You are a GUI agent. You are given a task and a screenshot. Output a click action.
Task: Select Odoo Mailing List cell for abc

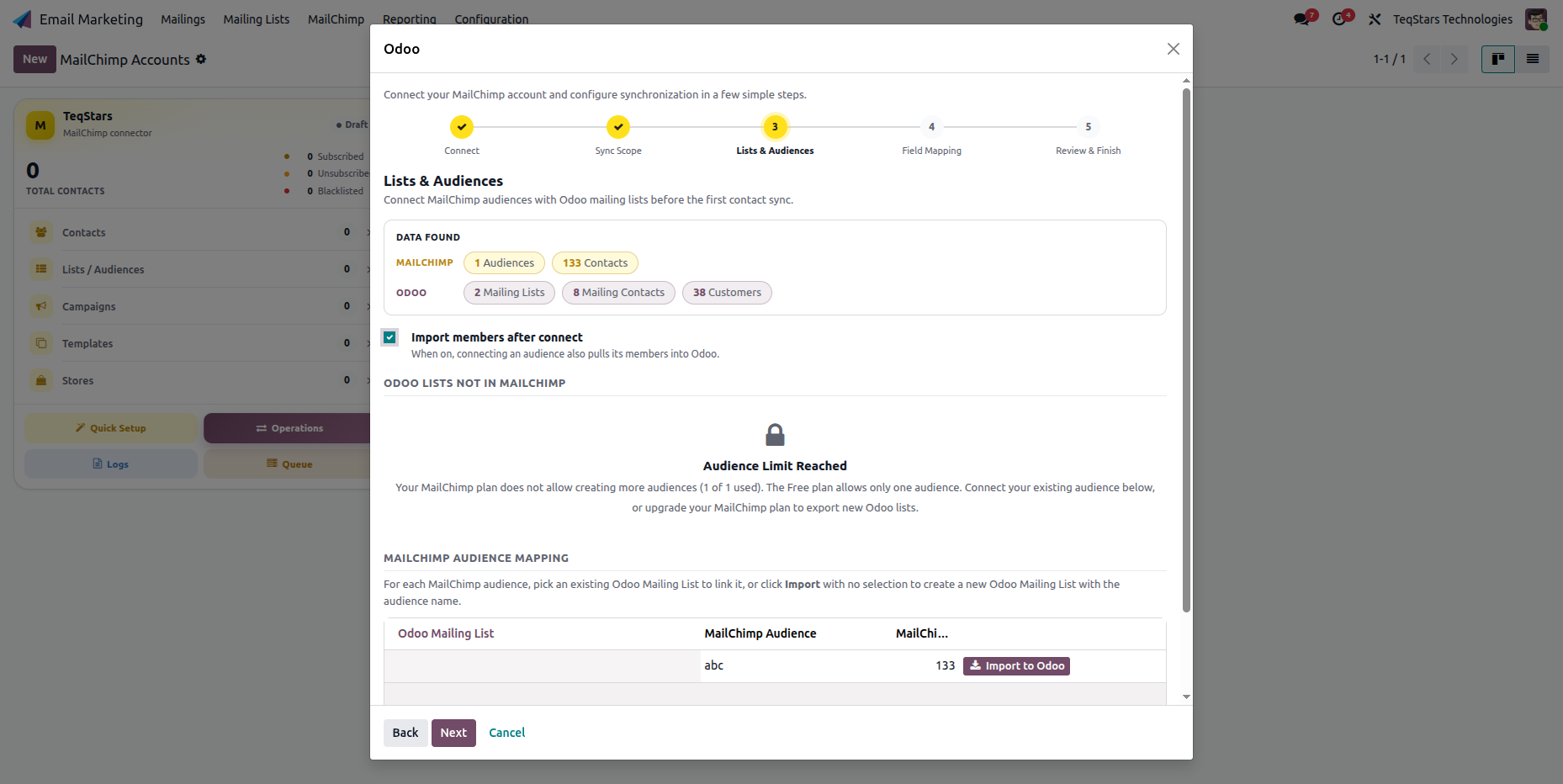[x=543, y=665]
